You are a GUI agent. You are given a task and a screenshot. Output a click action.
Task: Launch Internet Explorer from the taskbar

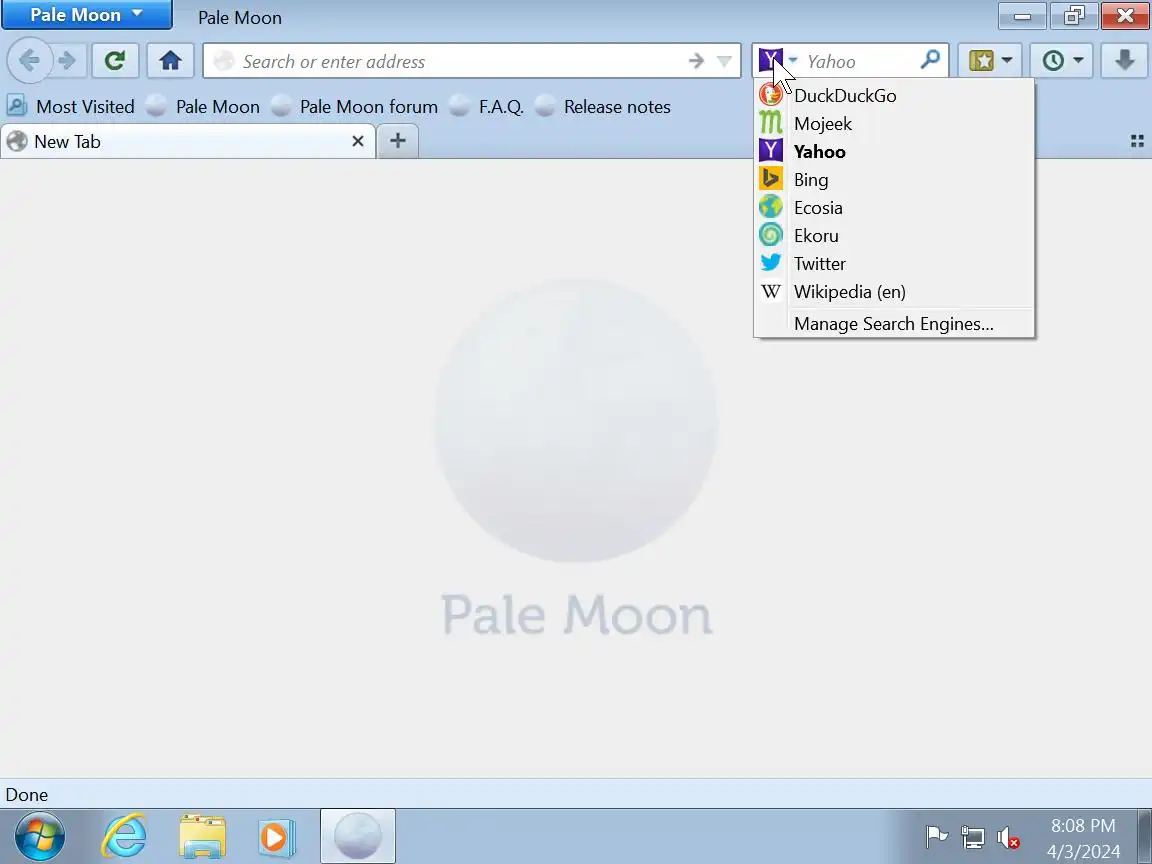pos(123,836)
